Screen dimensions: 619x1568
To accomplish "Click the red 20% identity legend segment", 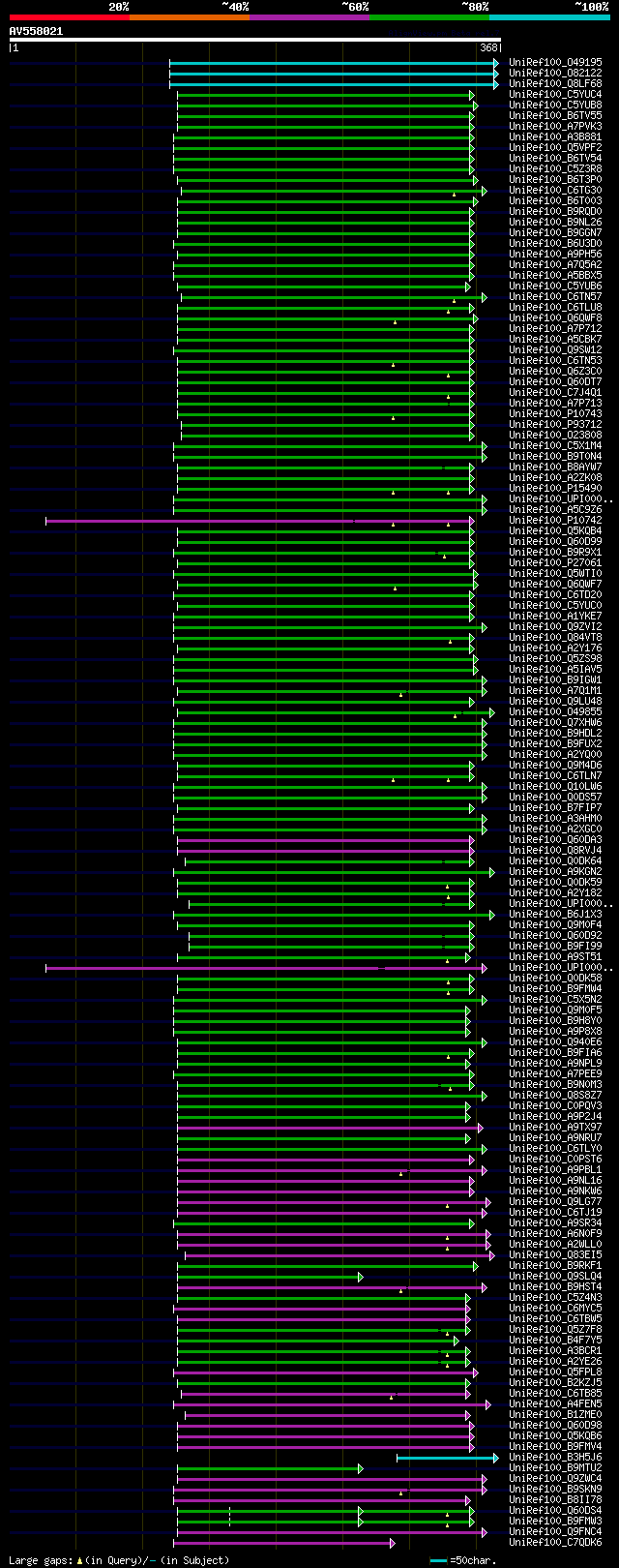I will pyautogui.click(x=69, y=17).
